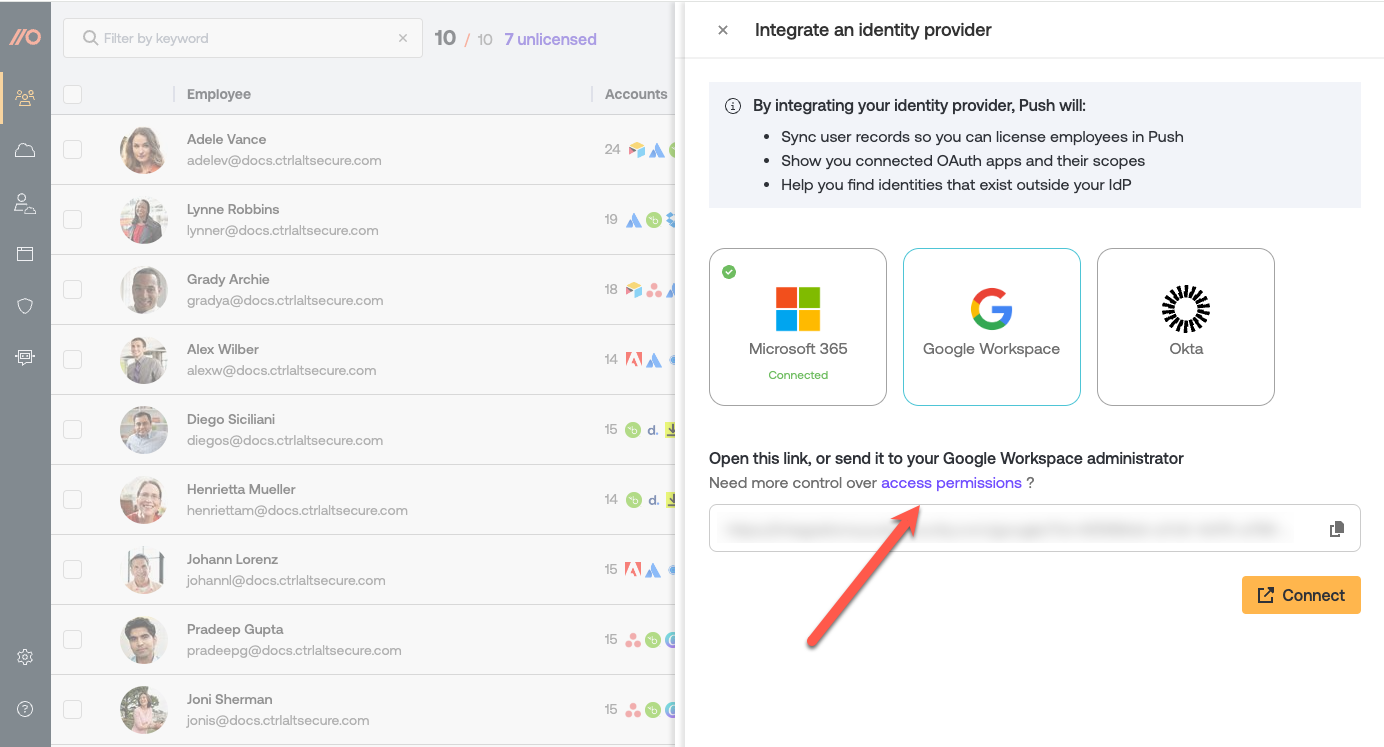The height and width of the screenshot is (747, 1384).
Task: Click Adele Vance's profile photo
Action: click(x=143, y=150)
